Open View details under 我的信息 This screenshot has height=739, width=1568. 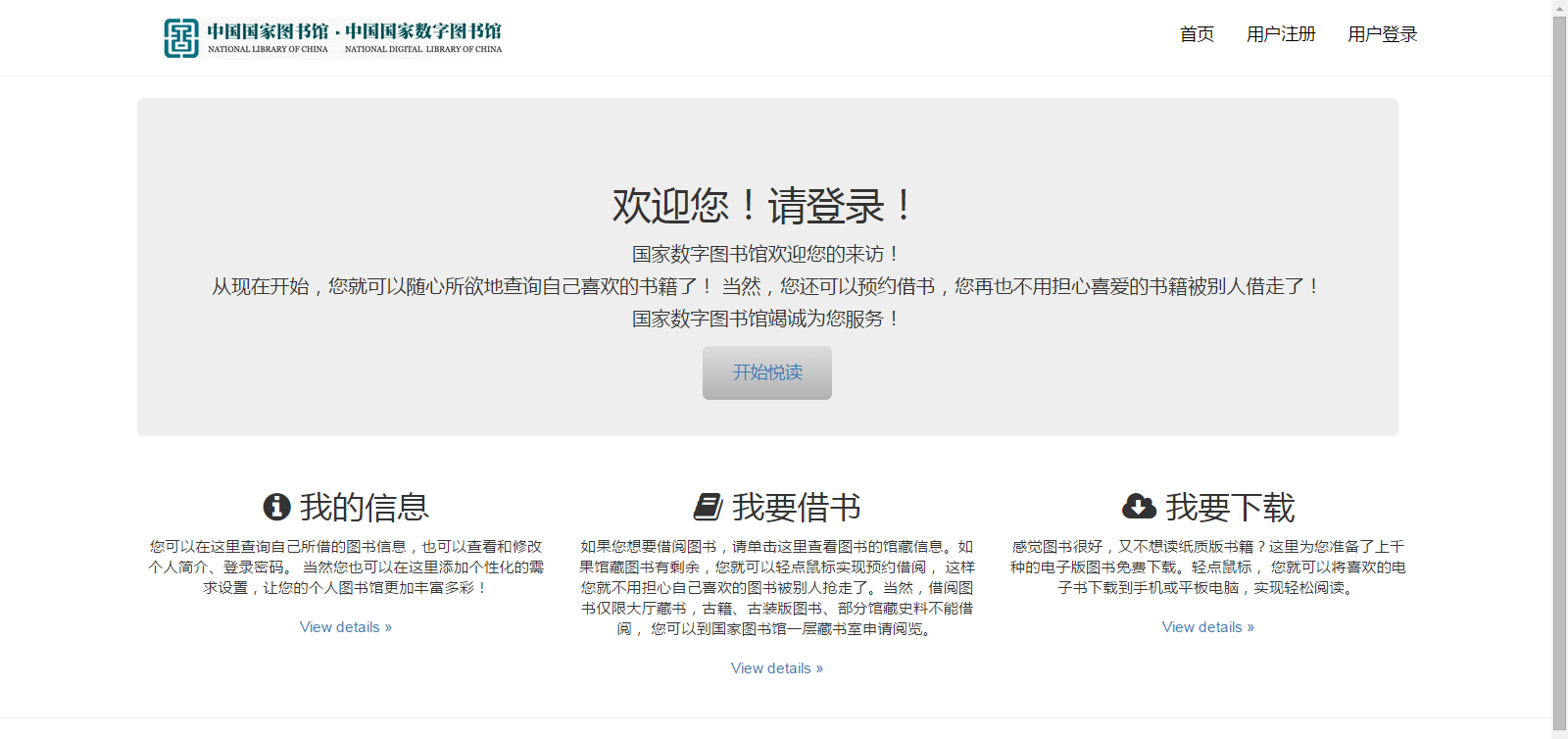point(346,627)
